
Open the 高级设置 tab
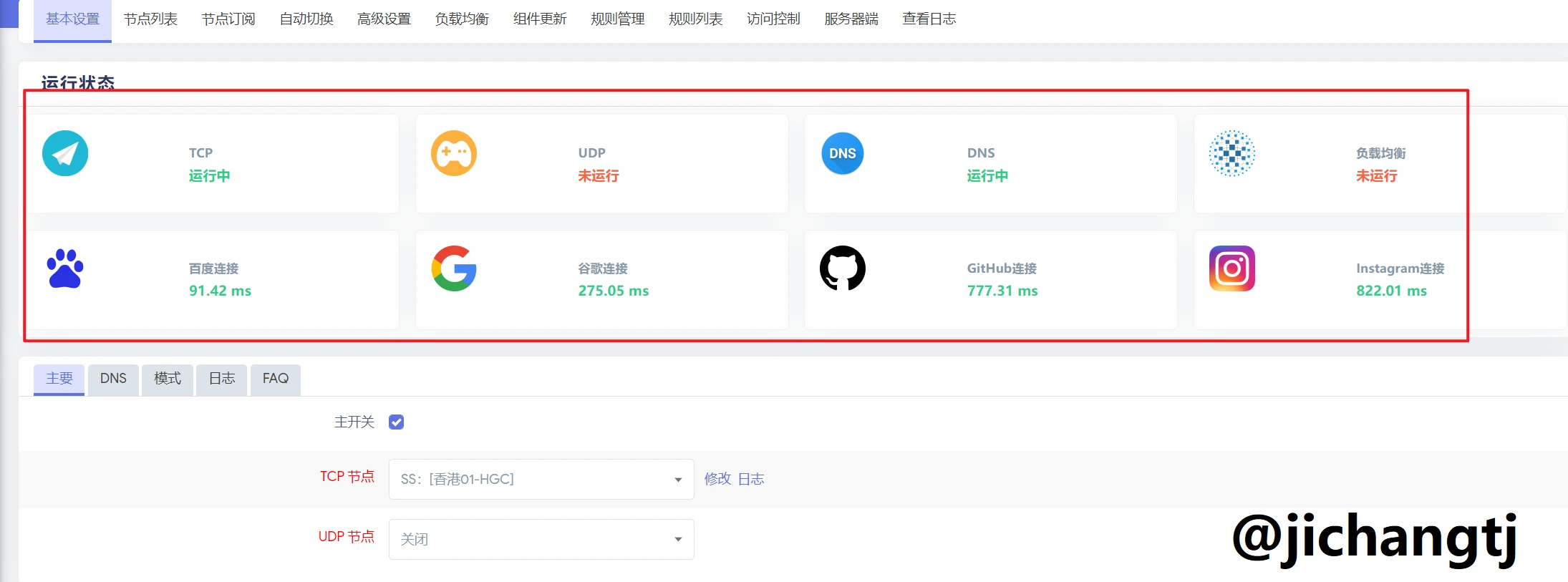pyautogui.click(x=384, y=19)
